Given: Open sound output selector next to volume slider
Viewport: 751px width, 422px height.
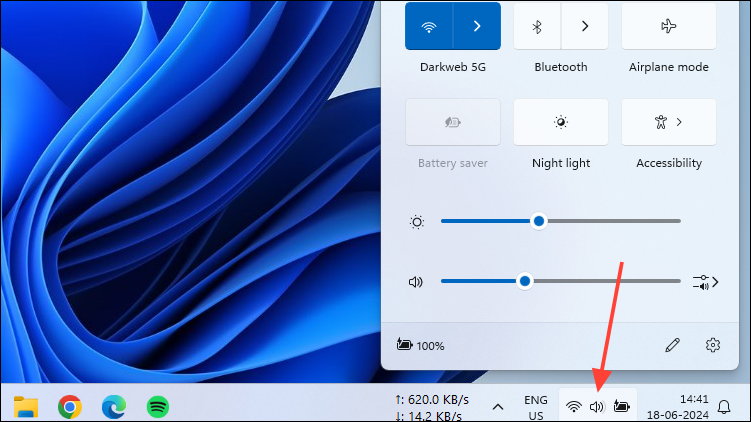Looking at the screenshot, I should (705, 282).
